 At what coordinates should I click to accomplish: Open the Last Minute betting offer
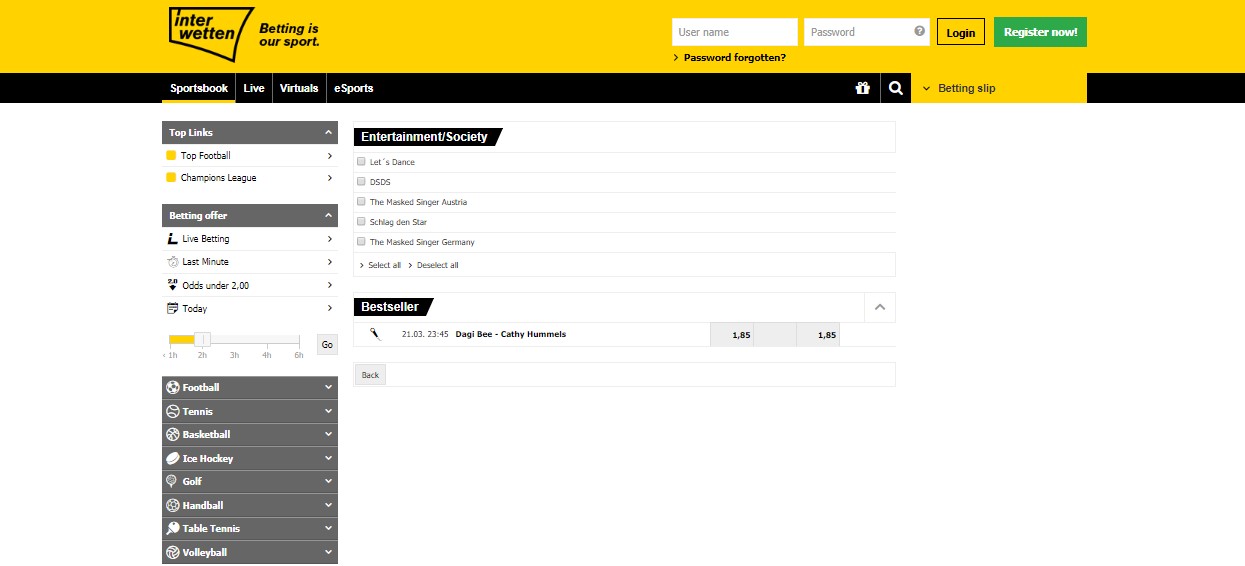coord(250,262)
